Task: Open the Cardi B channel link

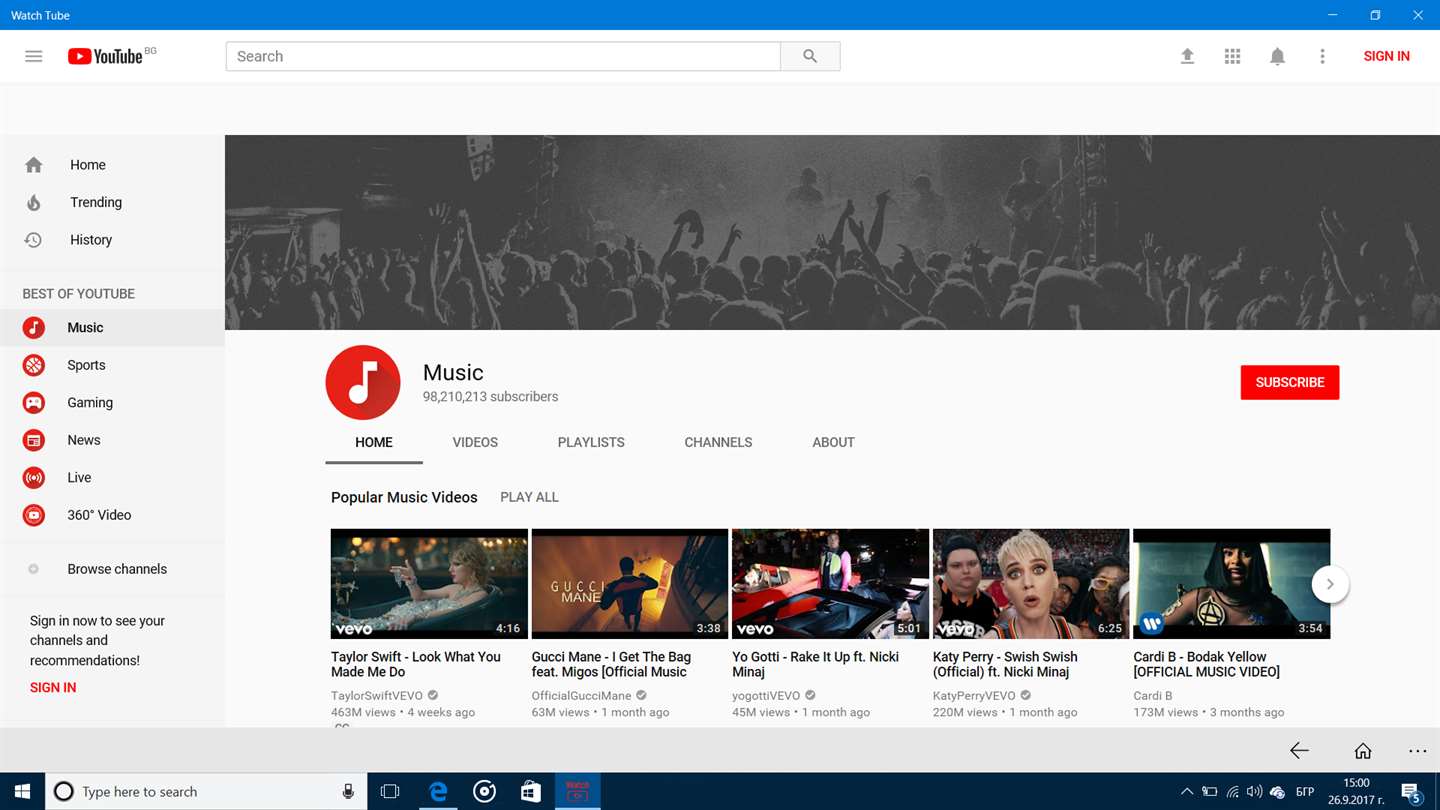Action: 1153,695
